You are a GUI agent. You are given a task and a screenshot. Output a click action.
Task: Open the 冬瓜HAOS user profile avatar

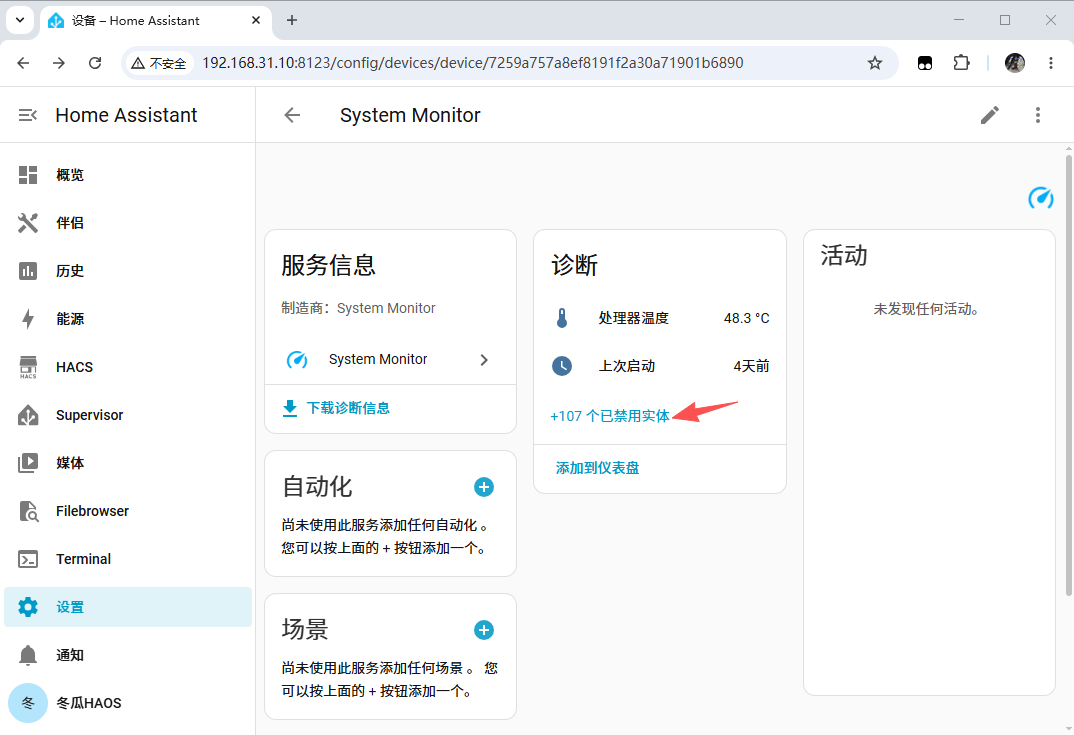click(28, 703)
